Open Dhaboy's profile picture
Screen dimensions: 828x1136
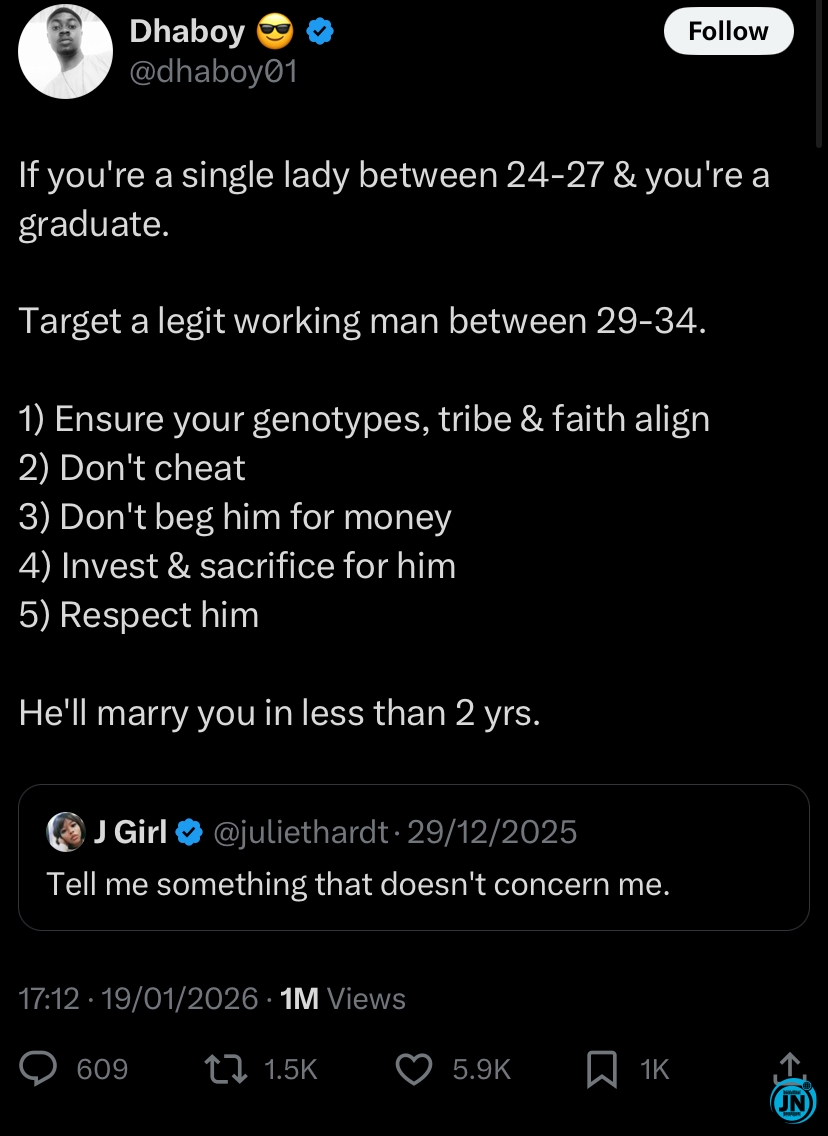tap(64, 52)
